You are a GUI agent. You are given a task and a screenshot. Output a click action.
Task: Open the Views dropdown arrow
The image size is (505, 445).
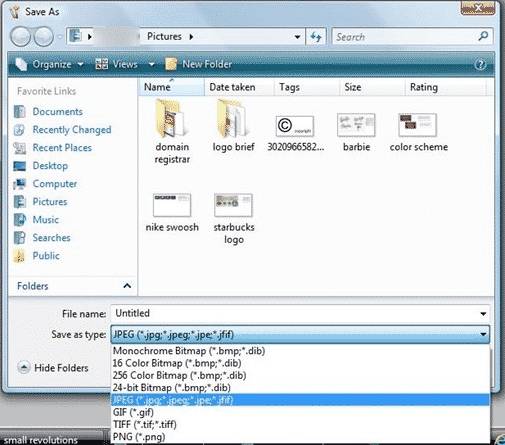tap(151, 64)
